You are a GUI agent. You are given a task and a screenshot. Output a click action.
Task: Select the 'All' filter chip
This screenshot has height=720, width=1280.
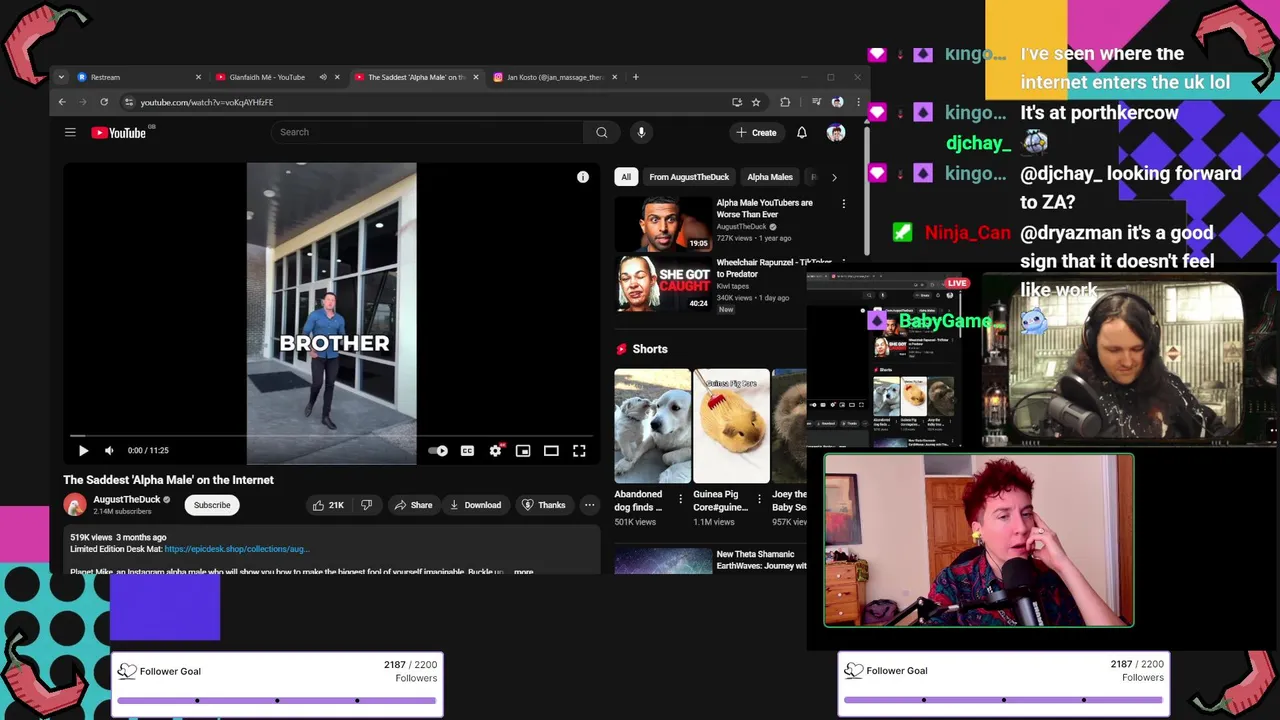[626, 177]
